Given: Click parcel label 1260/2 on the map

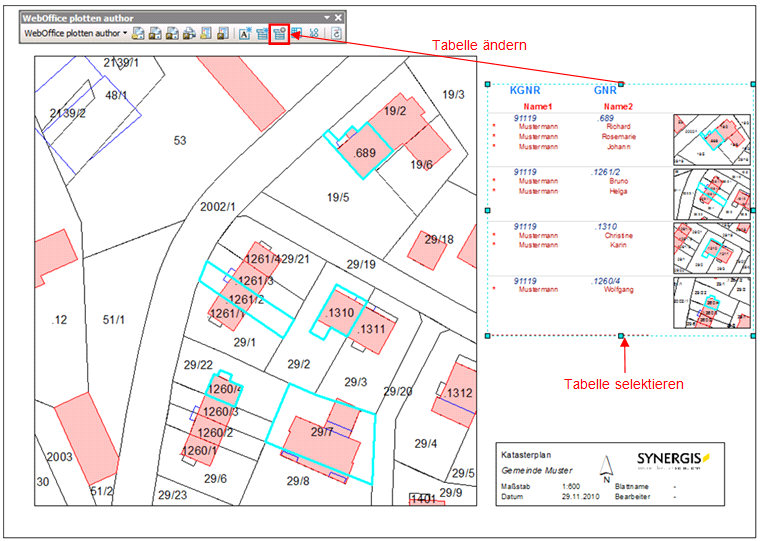Looking at the screenshot, I should pos(215,432).
